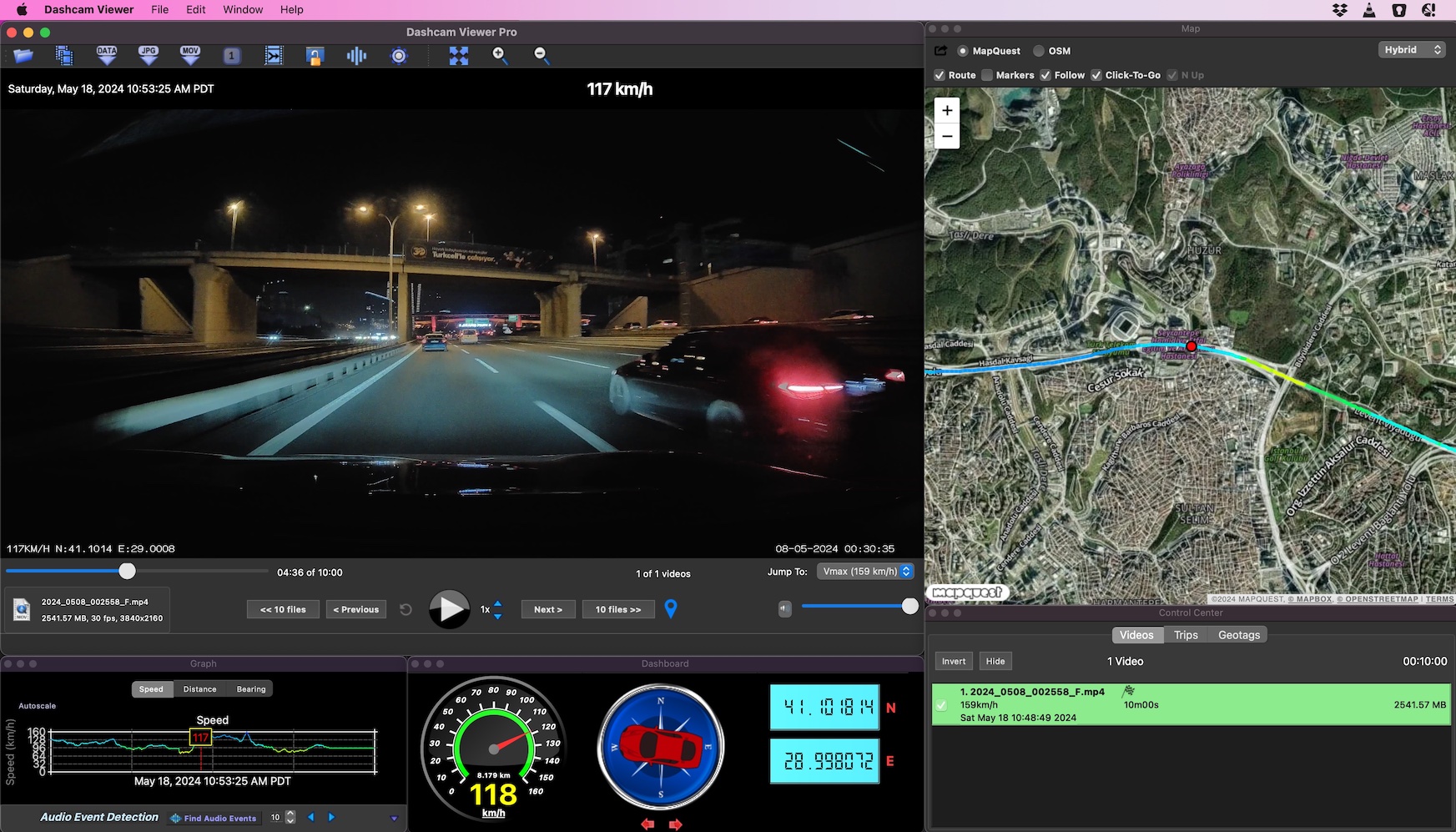Decrease playback speed with down arrow

coord(498,617)
